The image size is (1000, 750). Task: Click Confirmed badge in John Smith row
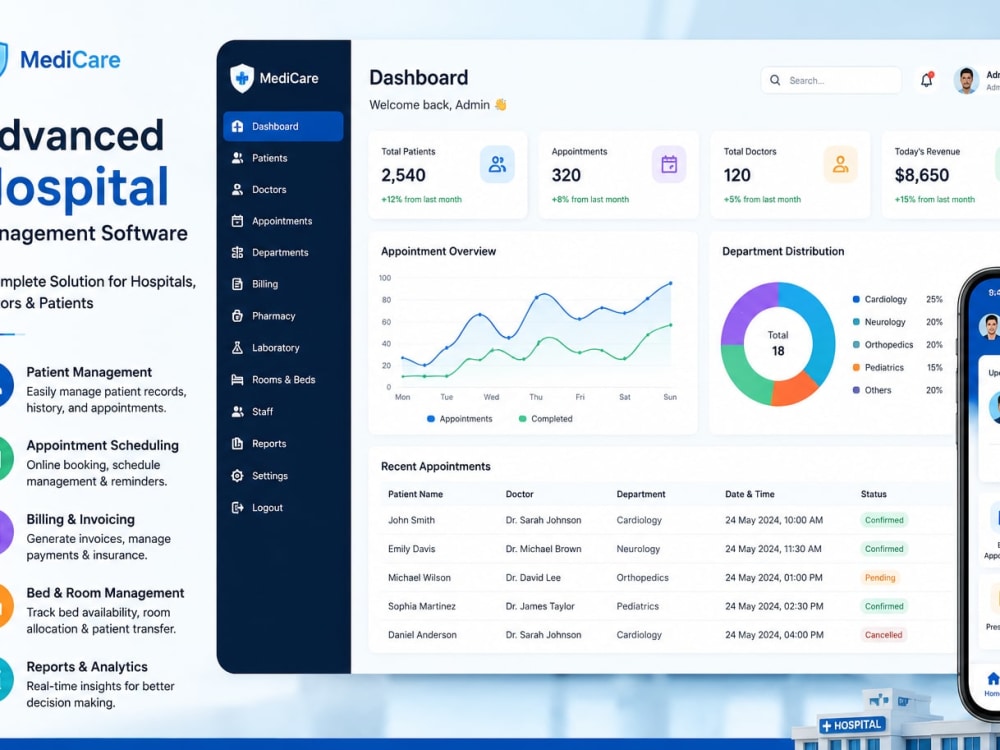click(884, 520)
